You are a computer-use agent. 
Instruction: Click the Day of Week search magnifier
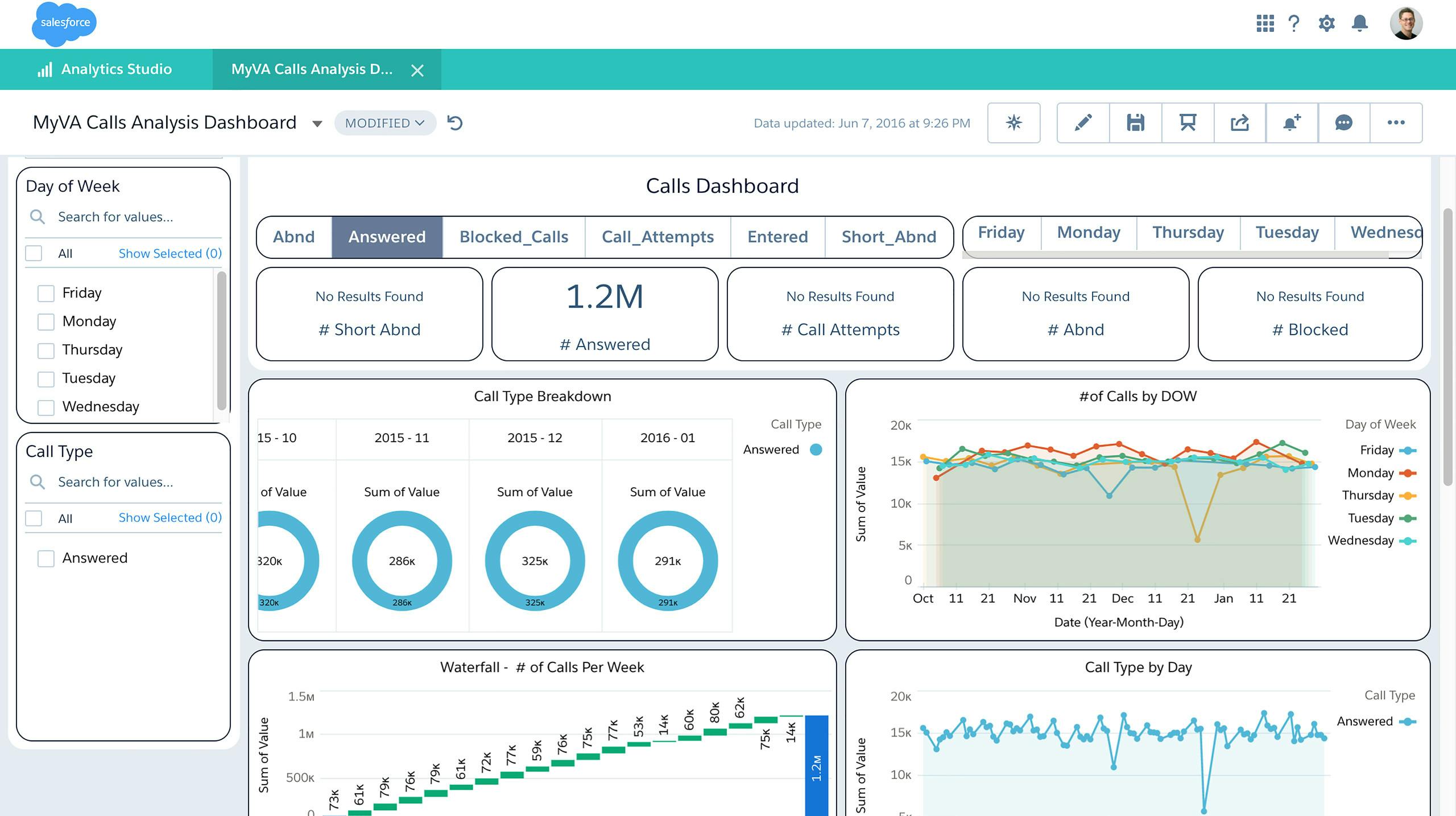point(38,217)
